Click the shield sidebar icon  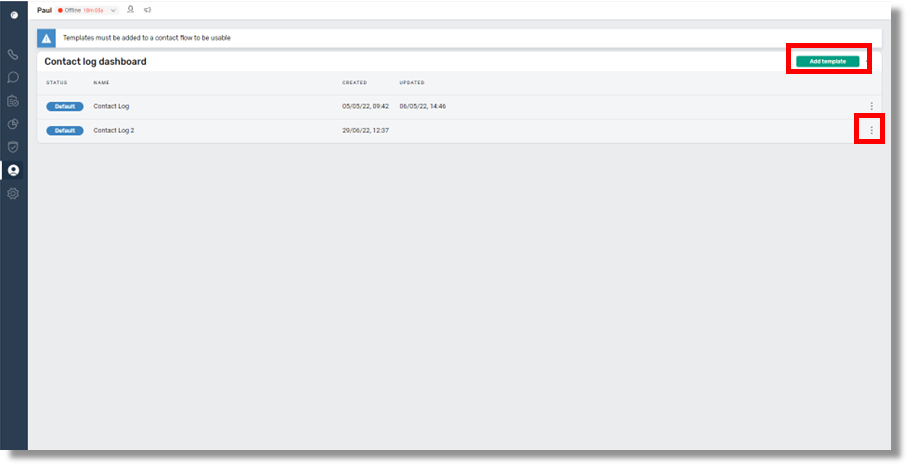[x=13, y=147]
